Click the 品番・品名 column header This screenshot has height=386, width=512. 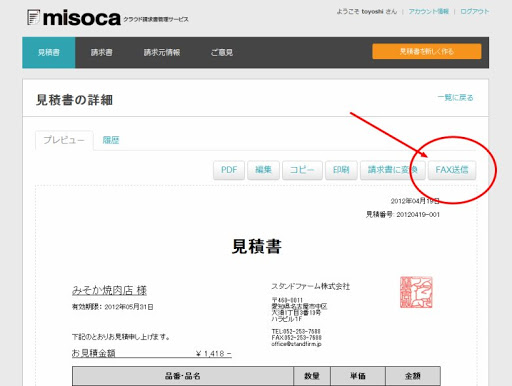pos(183,376)
